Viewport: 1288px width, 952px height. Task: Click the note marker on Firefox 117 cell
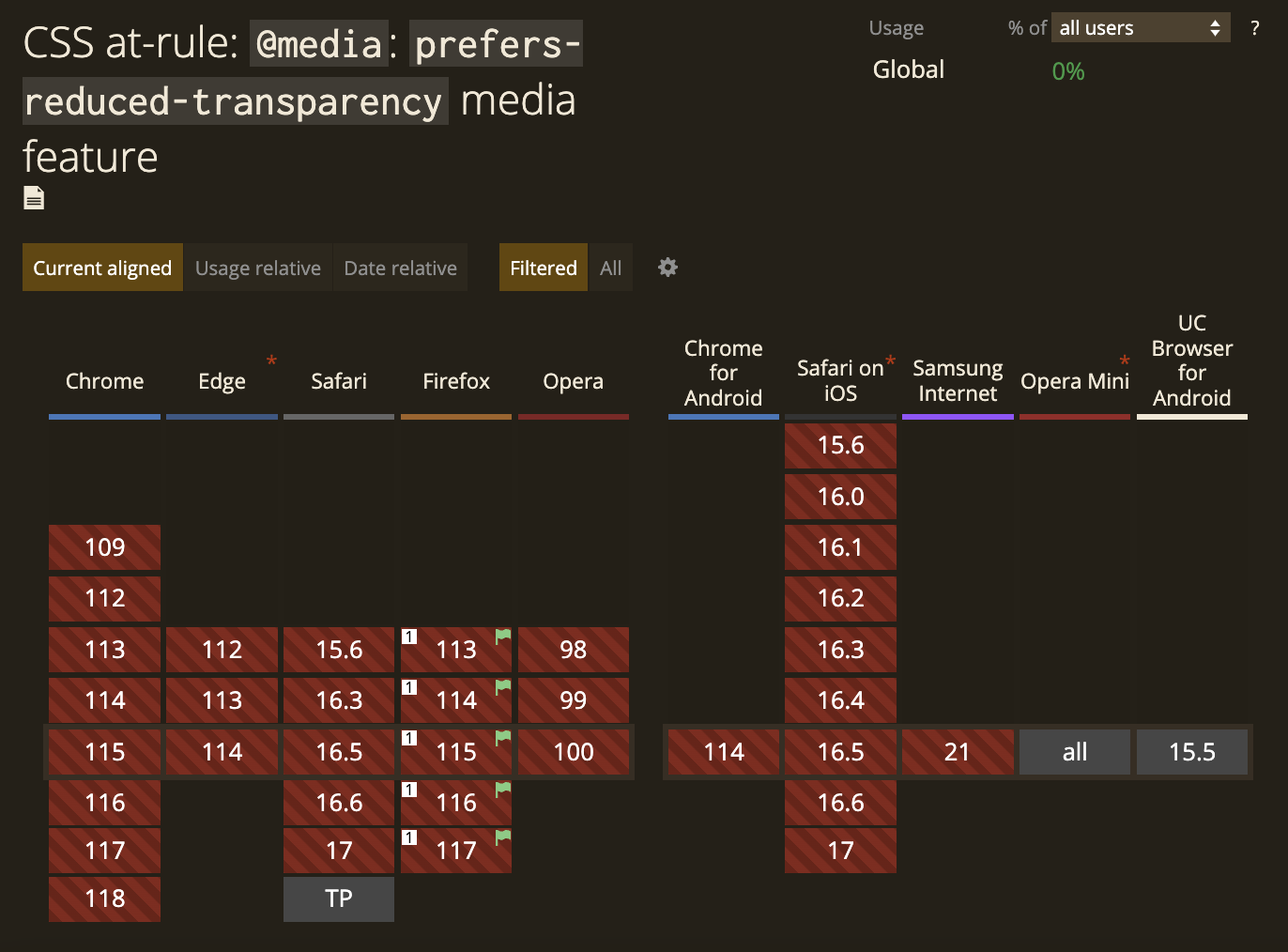[409, 837]
